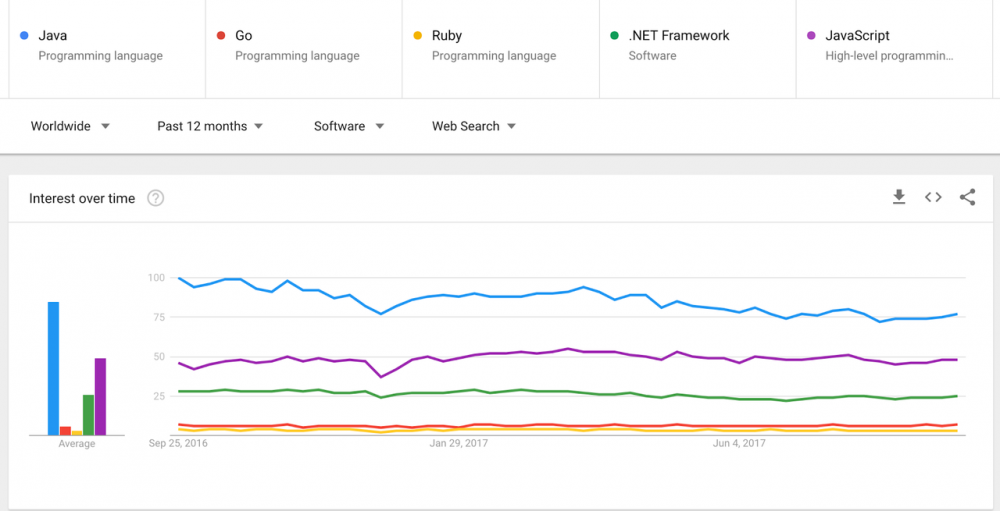Image resolution: width=1000 pixels, height=511 pixels.
Task: Click the green .NET Framework dot
Action: point(614,36)
